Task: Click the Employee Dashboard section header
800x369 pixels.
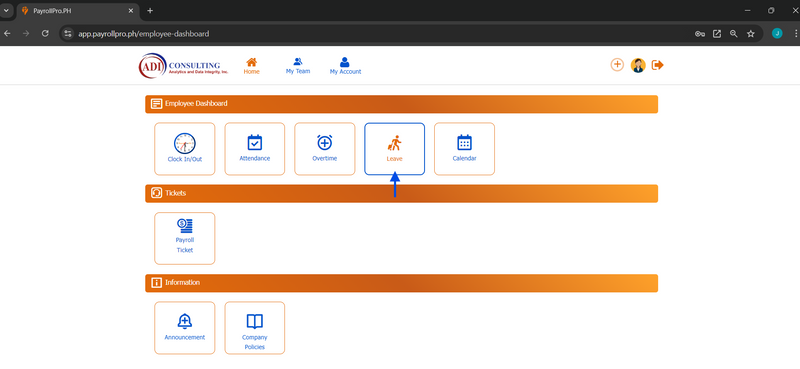Action: (402, 104)
